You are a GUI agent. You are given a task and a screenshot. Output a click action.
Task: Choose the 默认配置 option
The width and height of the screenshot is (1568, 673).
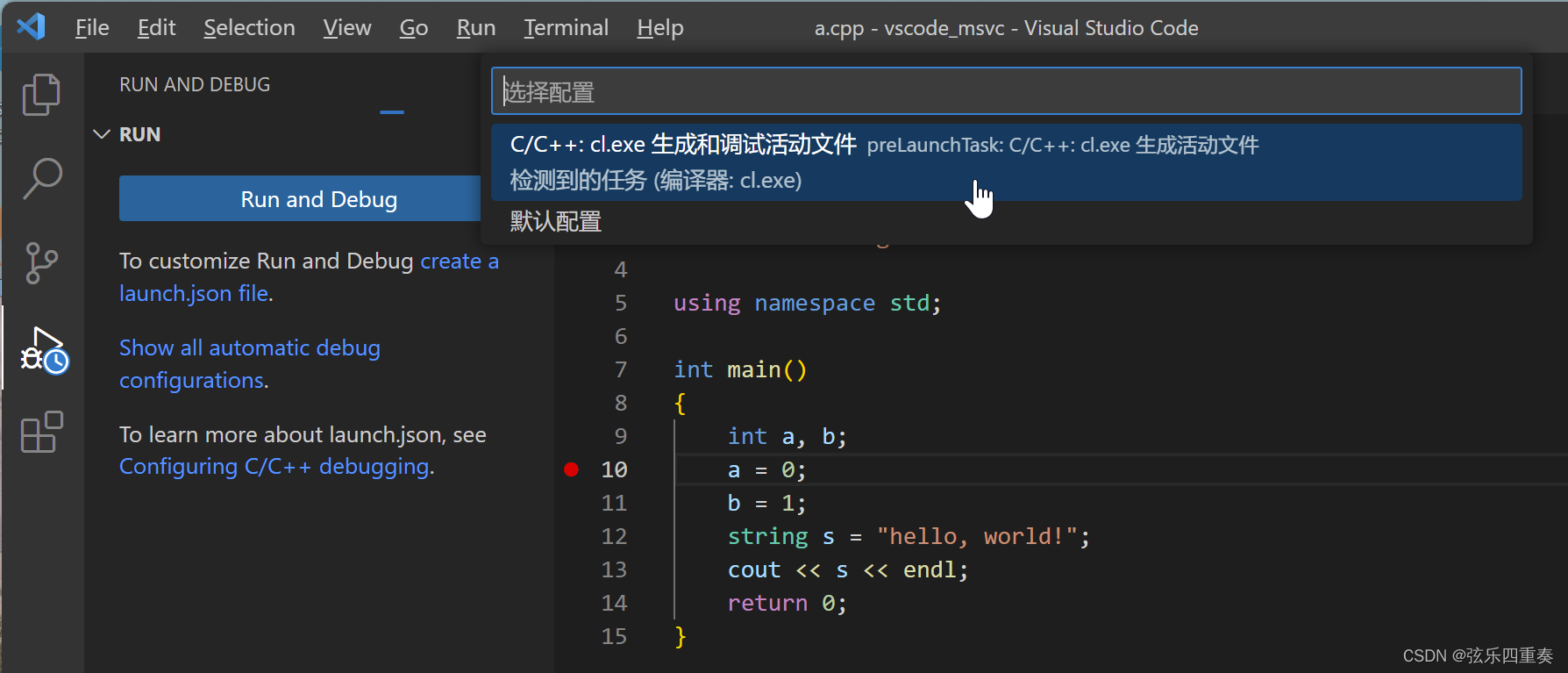(1006, 221)
